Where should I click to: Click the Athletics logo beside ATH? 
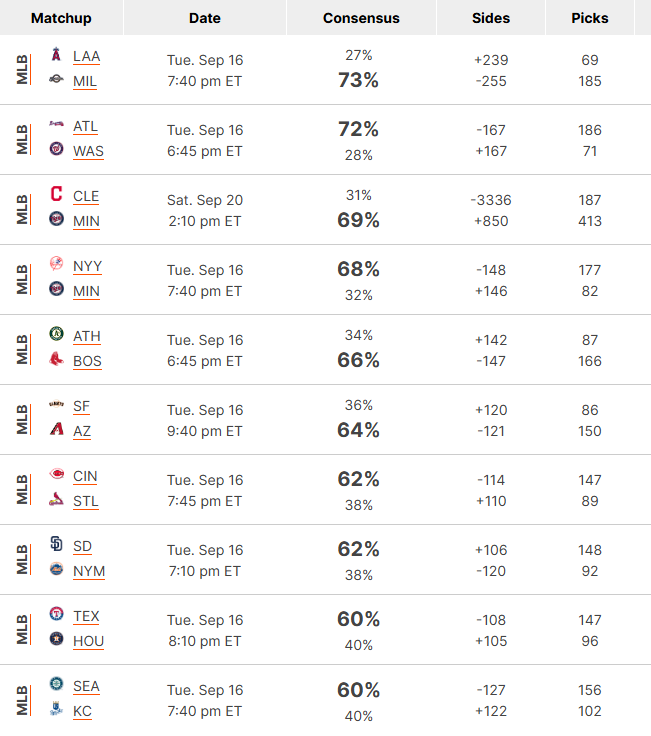[x=56, y=333]
